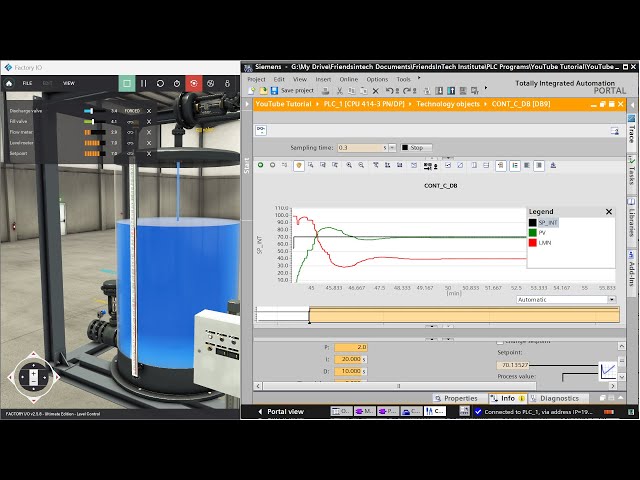This screenshot has height=480, width=640.
Task: Expand more main toolbar items arrow
Action: (x=486, y=88)
